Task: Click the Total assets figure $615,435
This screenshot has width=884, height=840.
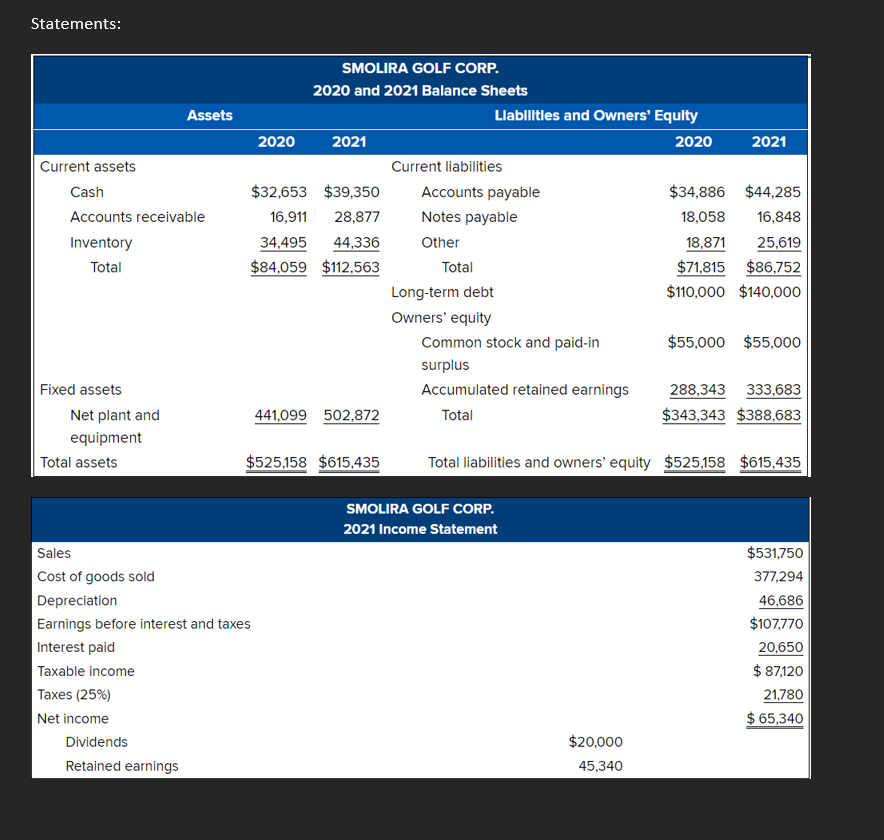Action: coord(350,462)
